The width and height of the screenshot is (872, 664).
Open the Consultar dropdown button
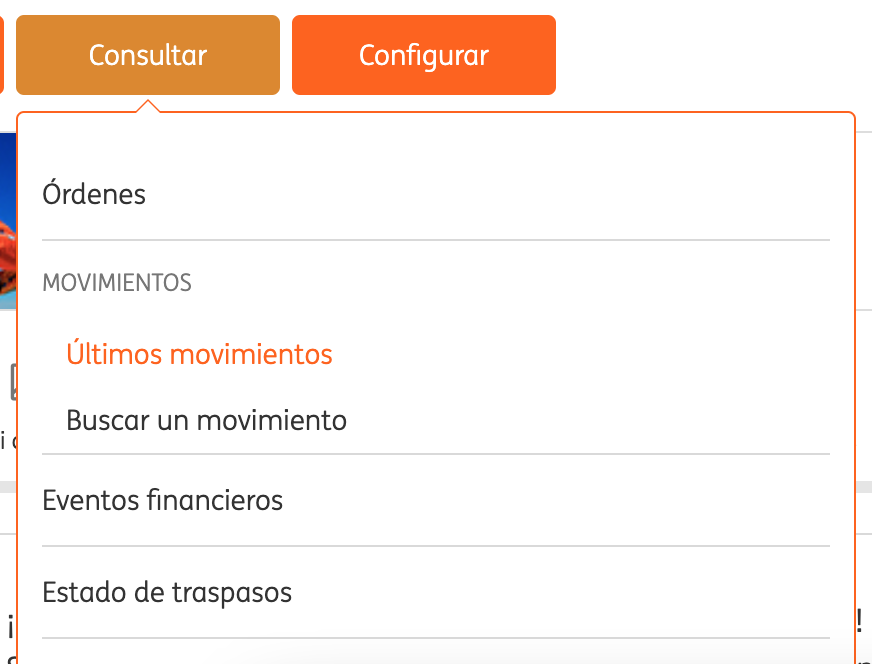147,55
